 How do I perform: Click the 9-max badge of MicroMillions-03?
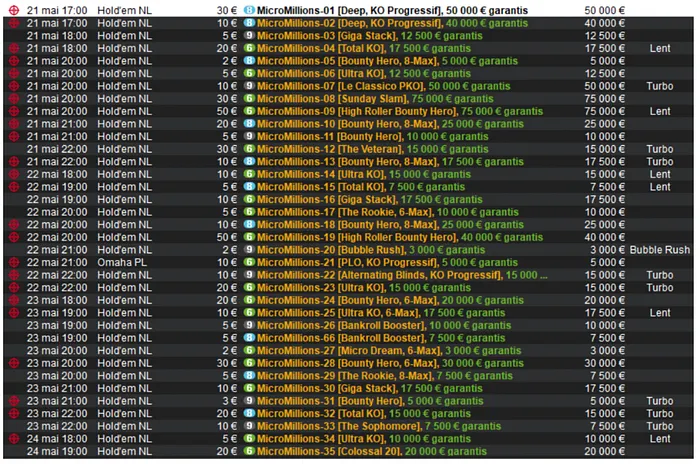(249, 35)
